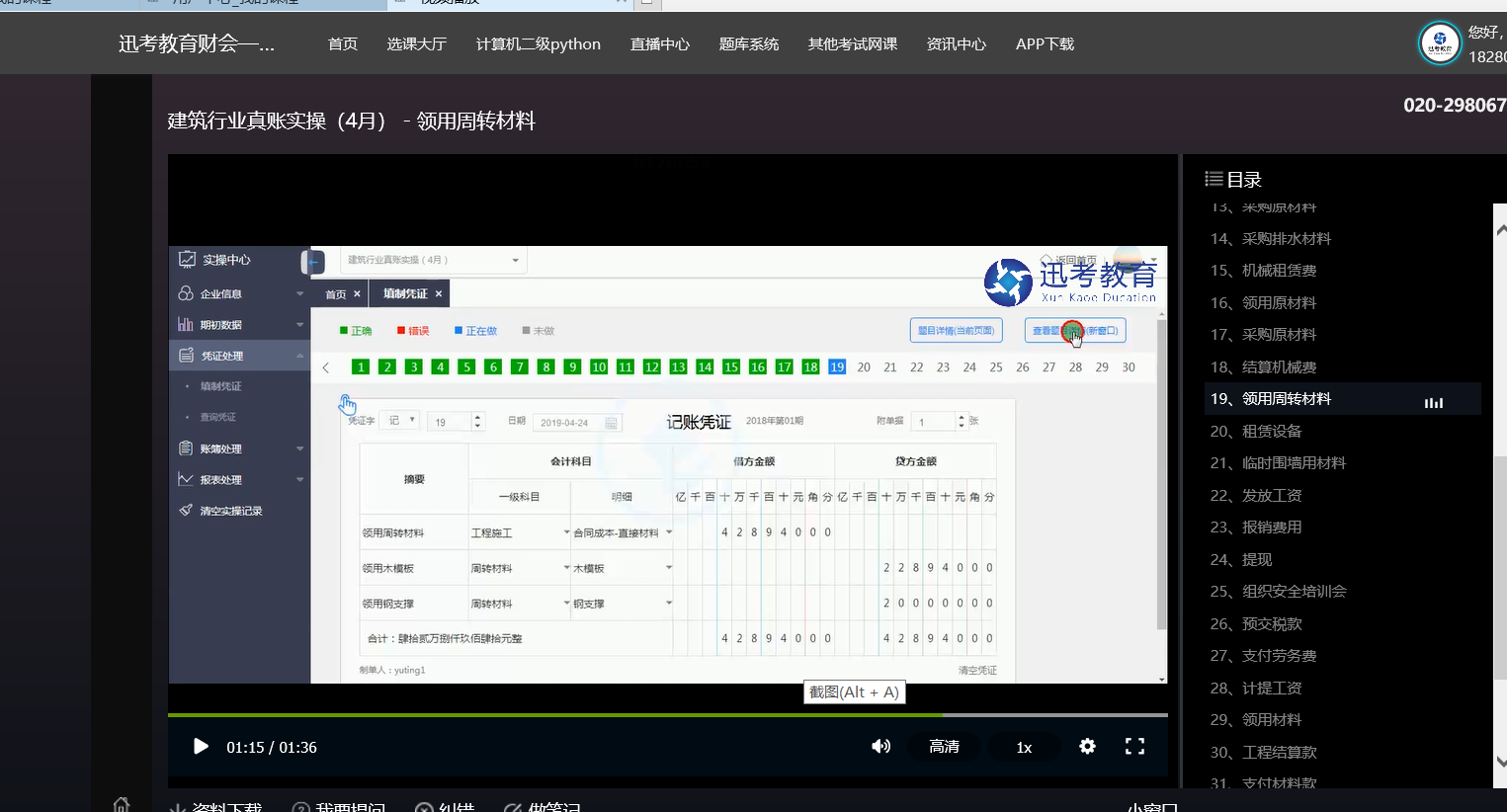Open lesson 26、预交税款 from the list
The width and height of the screenshot is (1507, 812).
click(x=1256, y=624)
